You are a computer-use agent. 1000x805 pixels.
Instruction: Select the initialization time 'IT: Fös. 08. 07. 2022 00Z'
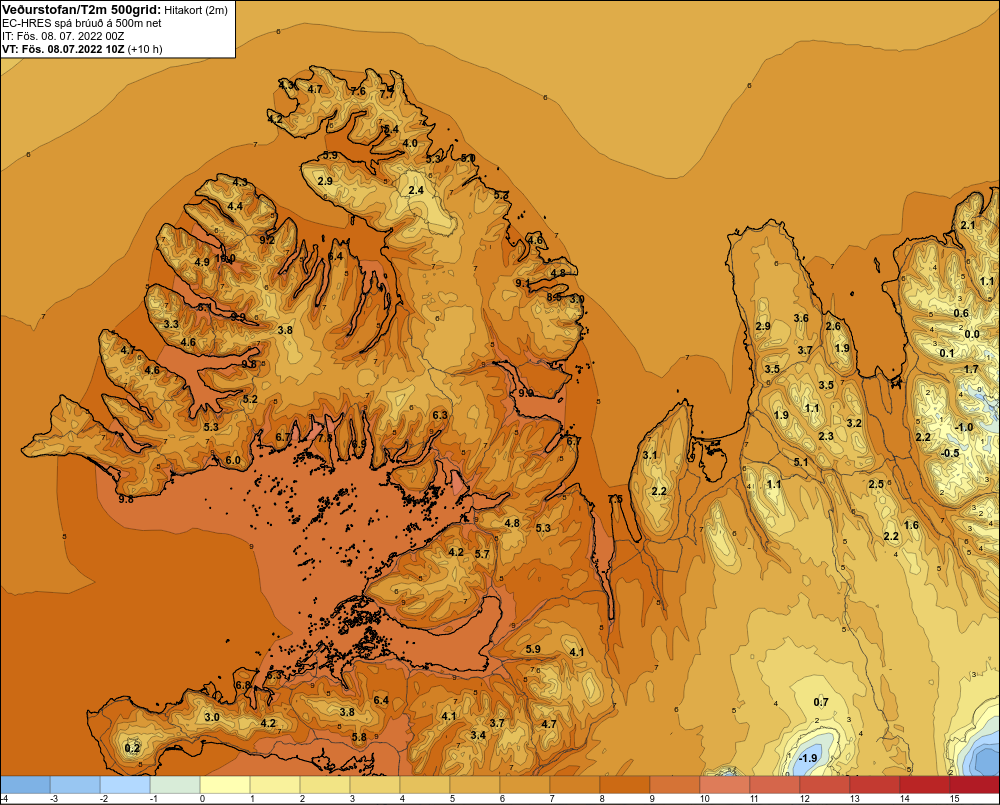click(x=63, y=36)
